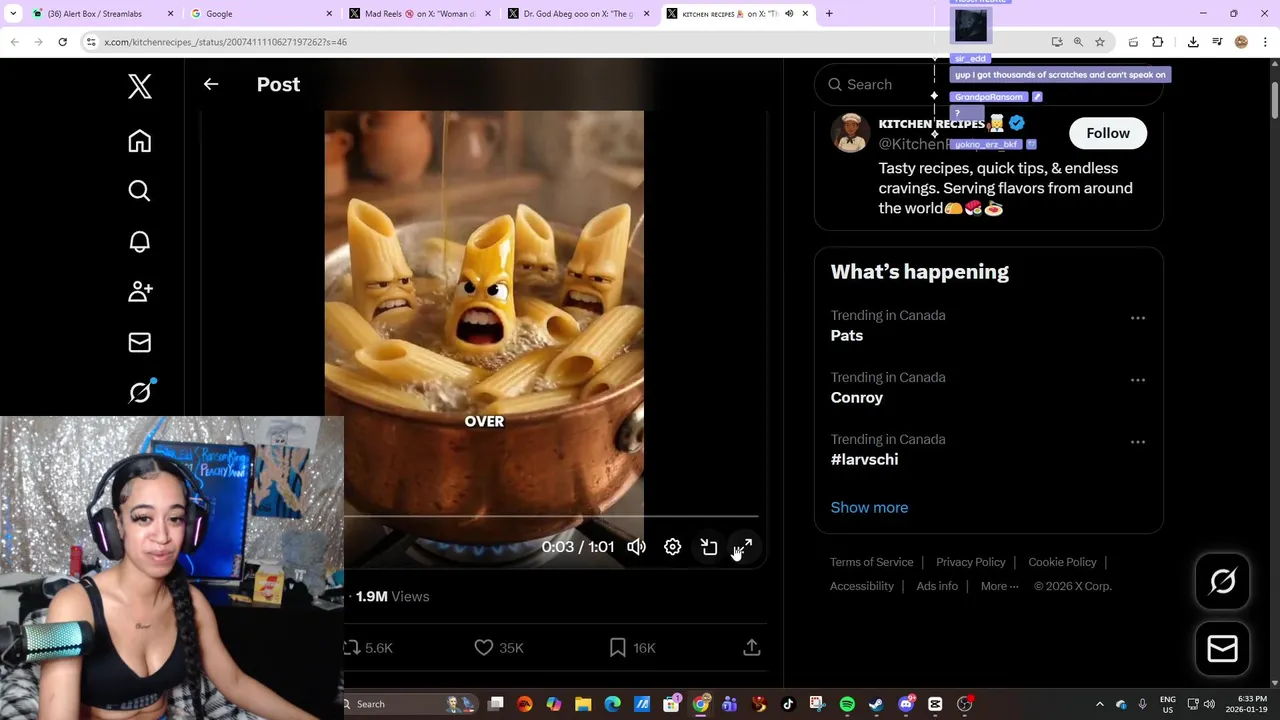
Task: Open trending hashtag #larvschi
Action: tap(864, 460)
